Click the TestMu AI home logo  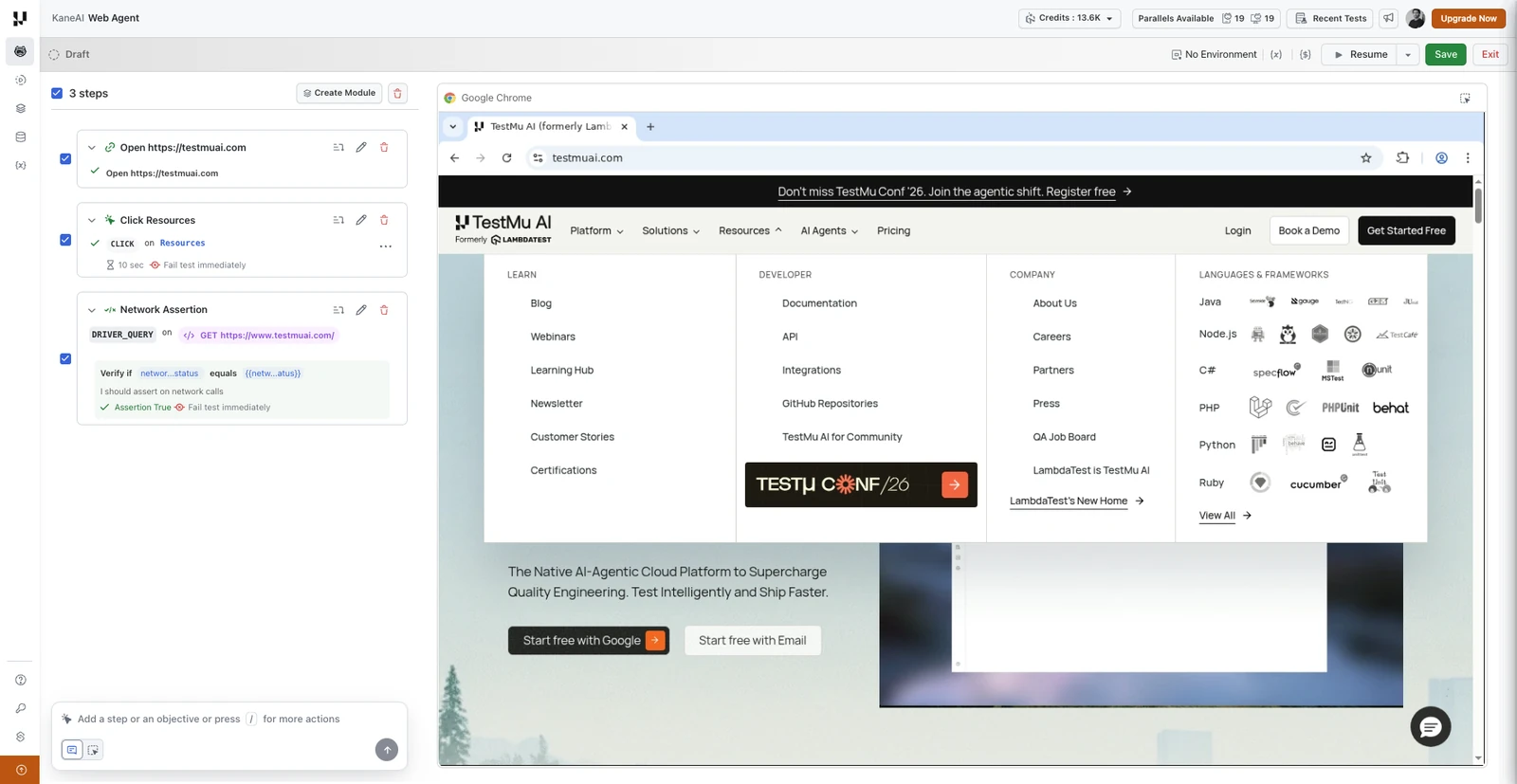[503, 228]
